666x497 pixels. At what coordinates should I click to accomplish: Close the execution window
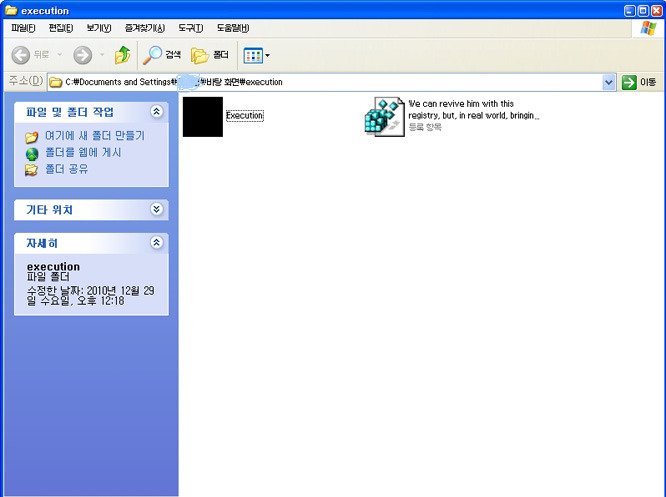click(656, 11)
